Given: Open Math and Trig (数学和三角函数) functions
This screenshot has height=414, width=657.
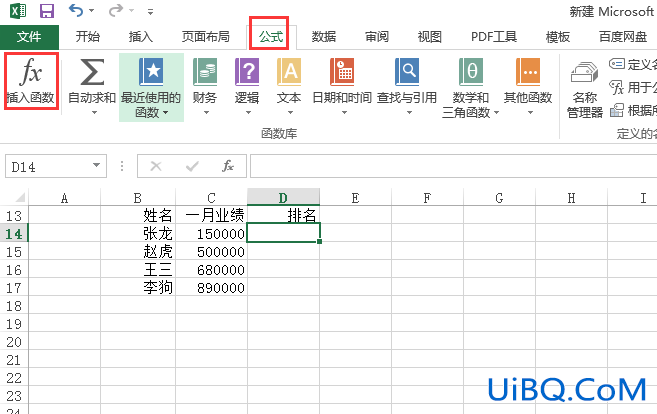Looking at the screenshot, I should 471,72.
